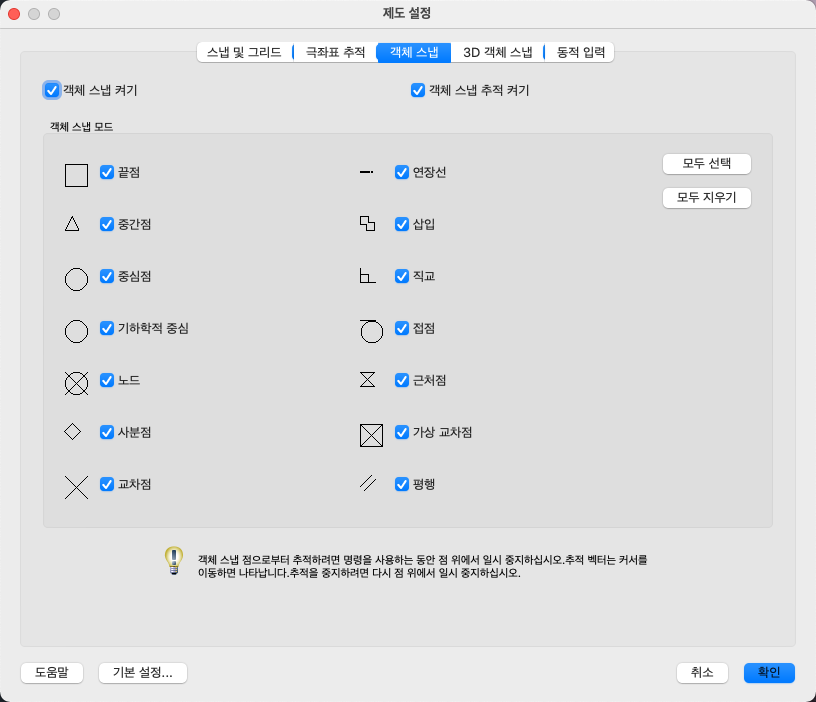Open the 3D 객체 스냅 tab
This screenshot has width=816, height=702.
(x=498, y=52)
